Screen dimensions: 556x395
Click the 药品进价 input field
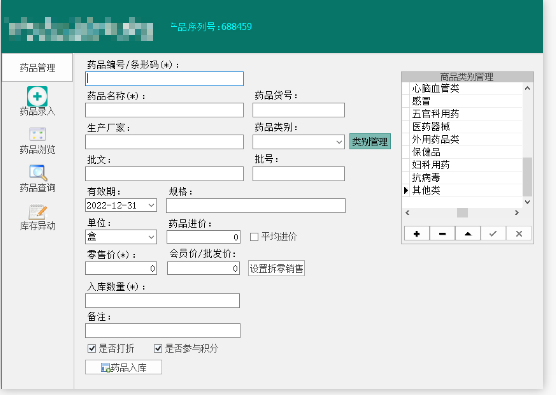pos(204,237)
